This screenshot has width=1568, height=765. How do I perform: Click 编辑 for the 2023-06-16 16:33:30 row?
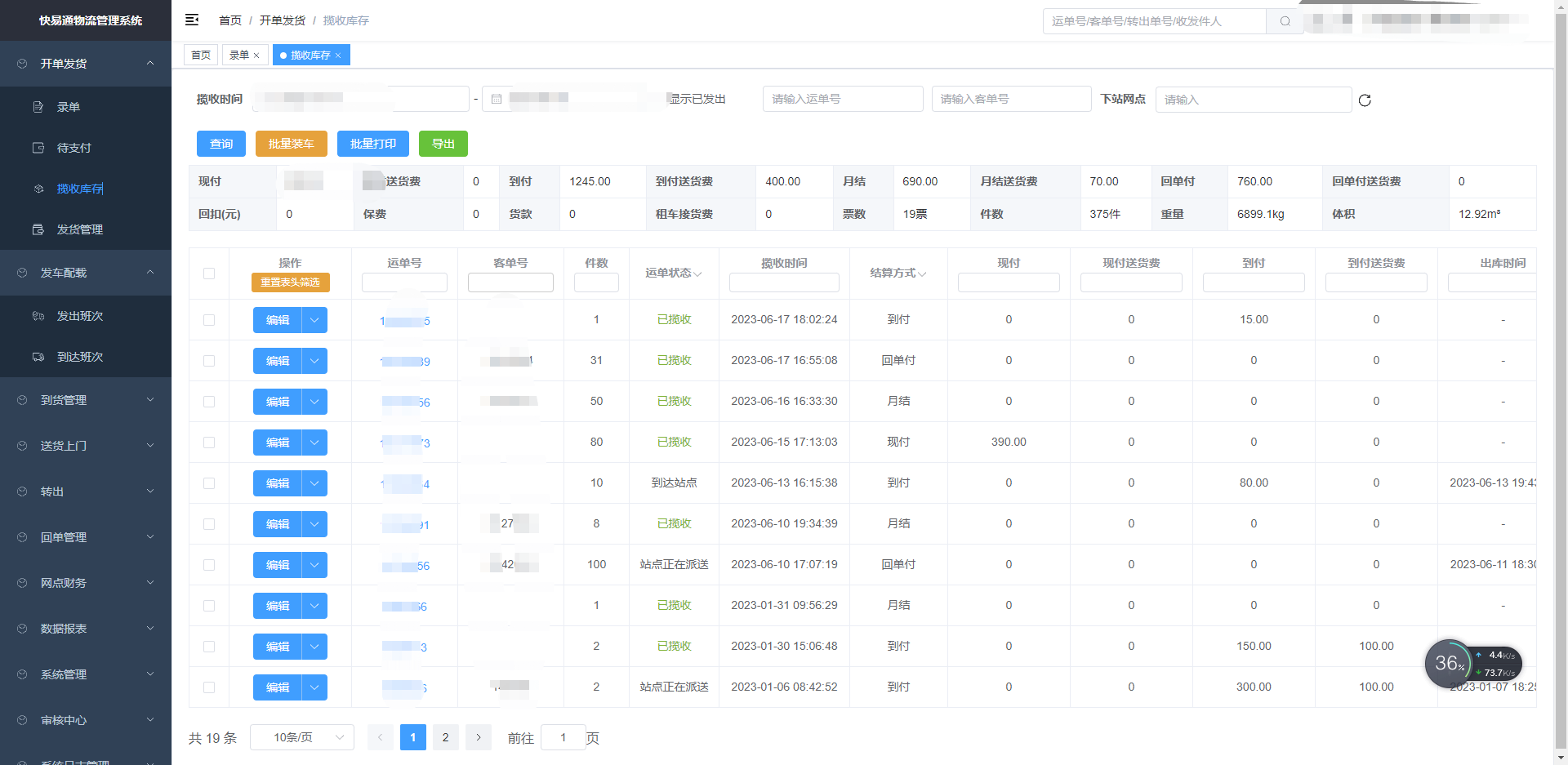[278, 402]
